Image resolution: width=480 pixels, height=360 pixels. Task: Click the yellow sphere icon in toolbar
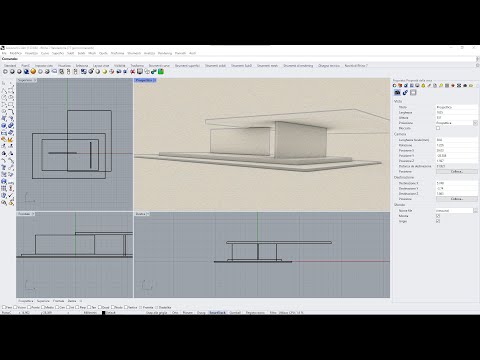(x=105, y=71)
